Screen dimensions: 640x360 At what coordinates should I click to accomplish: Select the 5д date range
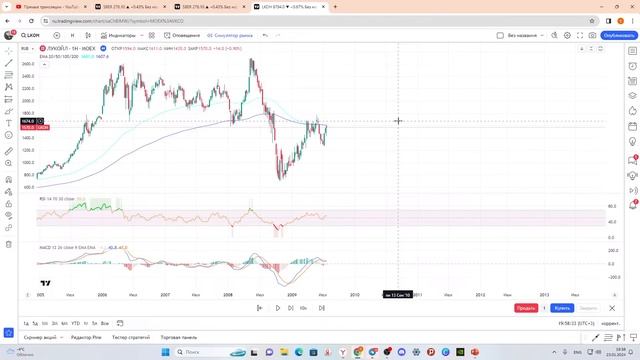click(x=36, y=323)
